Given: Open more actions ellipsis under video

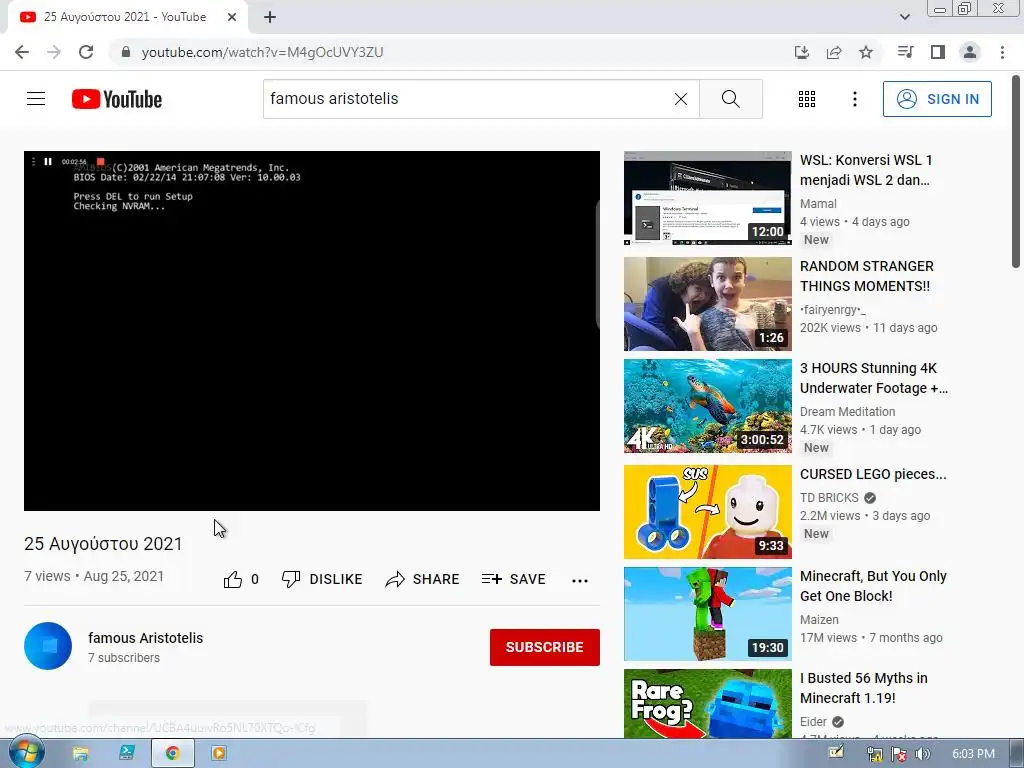Looking at the screenshot, I should click(x=580, y=580).
